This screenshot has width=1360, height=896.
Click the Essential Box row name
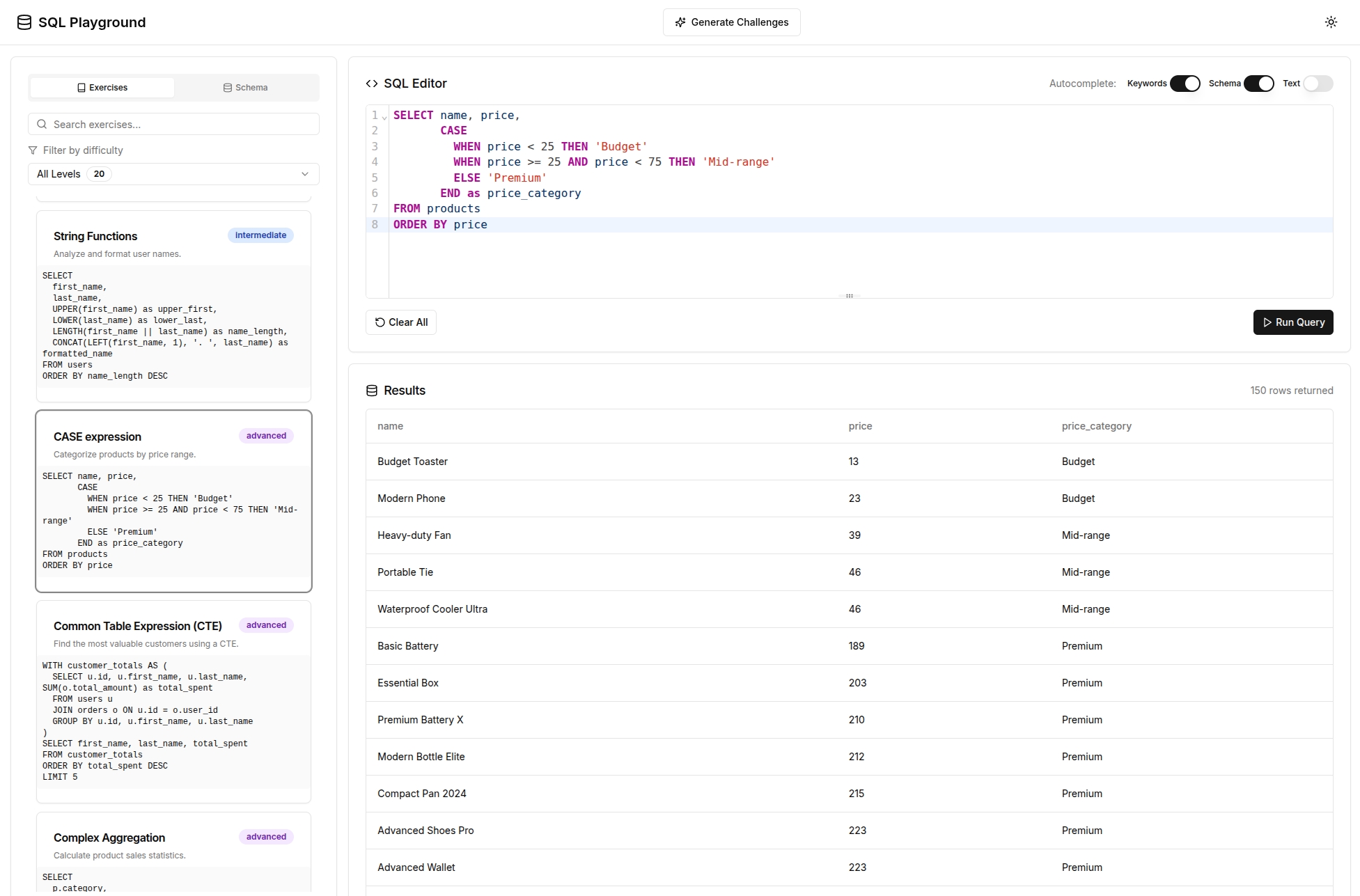pos(408,683)
